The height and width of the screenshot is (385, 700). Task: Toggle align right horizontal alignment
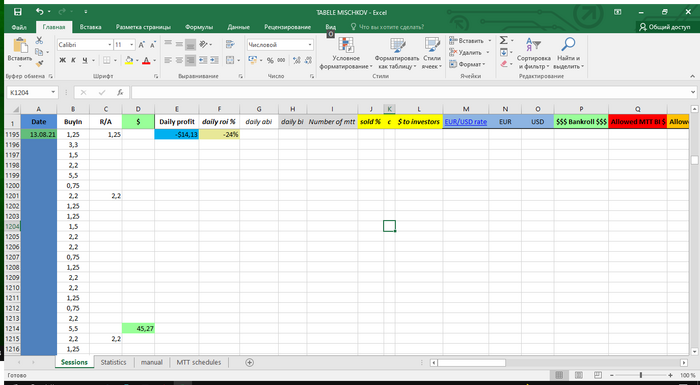(190, 60)
